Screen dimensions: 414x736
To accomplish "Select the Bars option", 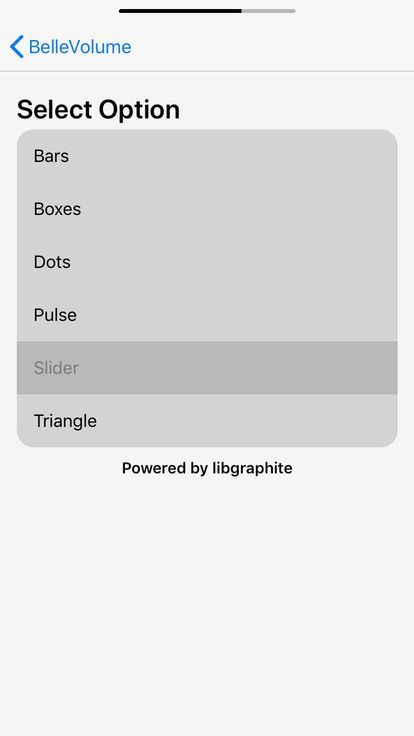I will pyautogui.click(x=207, y=156).
